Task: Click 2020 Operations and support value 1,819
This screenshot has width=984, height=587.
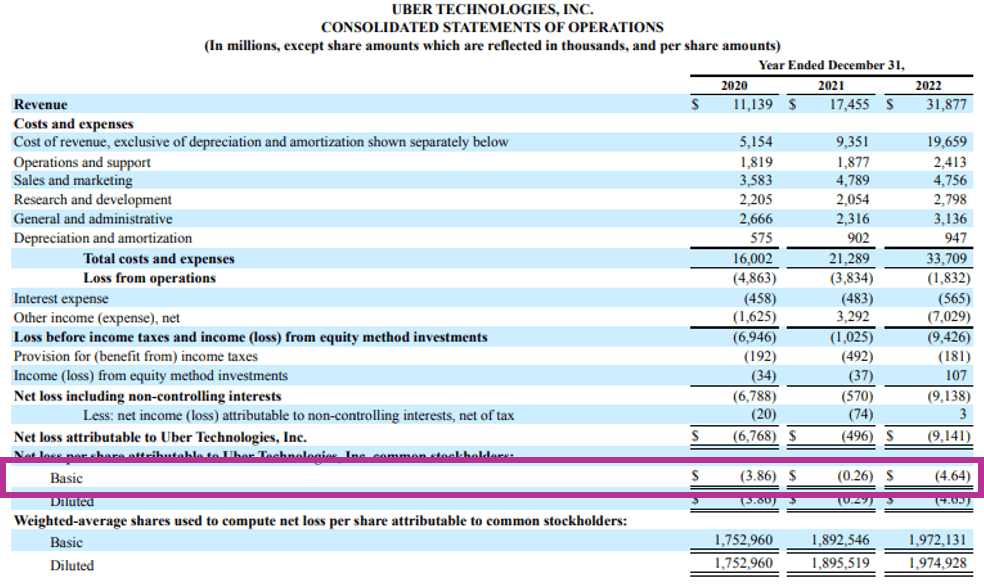Action: (x=756, y=162)
